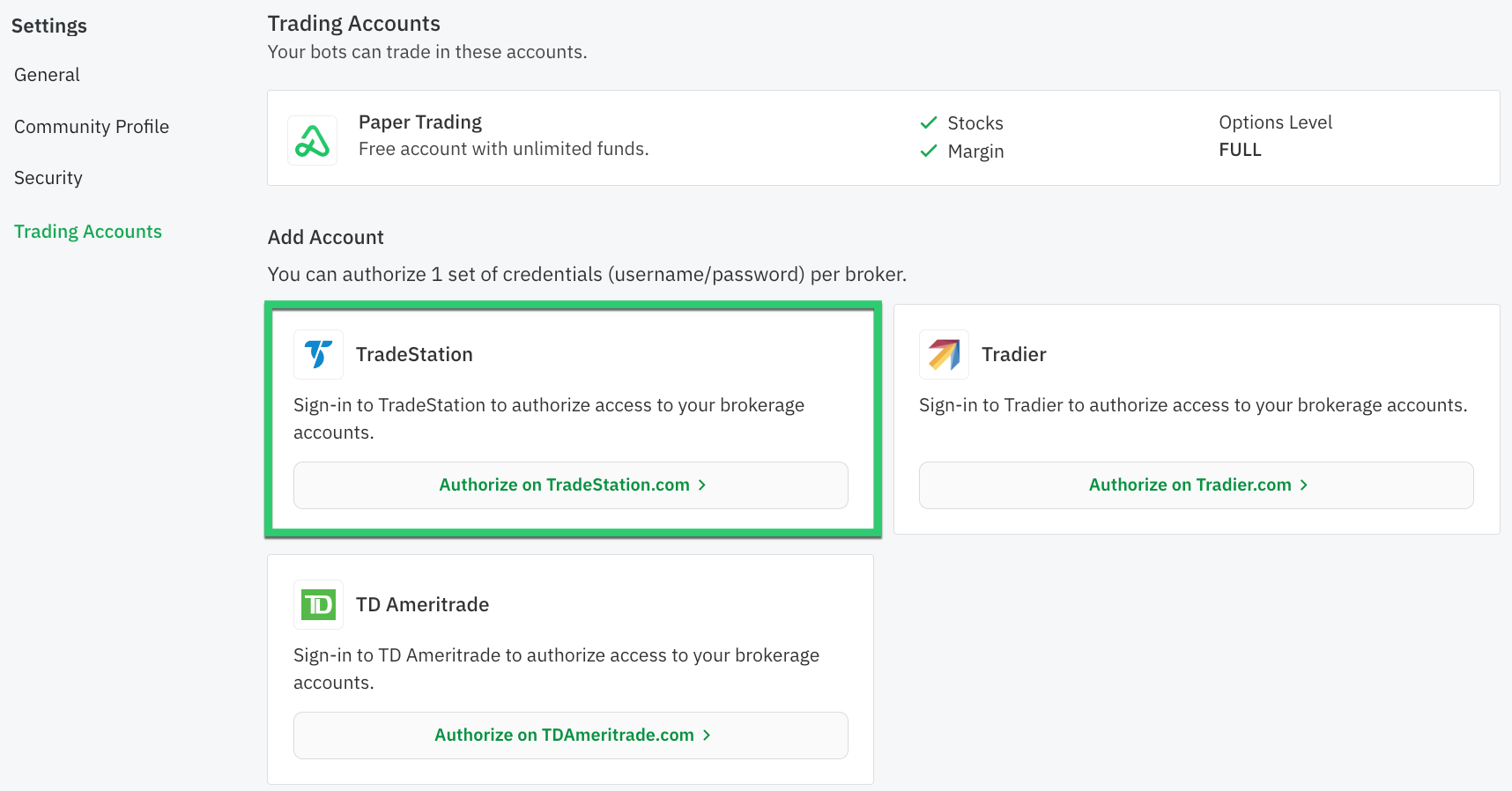Viewport: 1512px width, 791px height.
Task: Click Authorize on Tradier.com
Action: [x=1196, y=484]
